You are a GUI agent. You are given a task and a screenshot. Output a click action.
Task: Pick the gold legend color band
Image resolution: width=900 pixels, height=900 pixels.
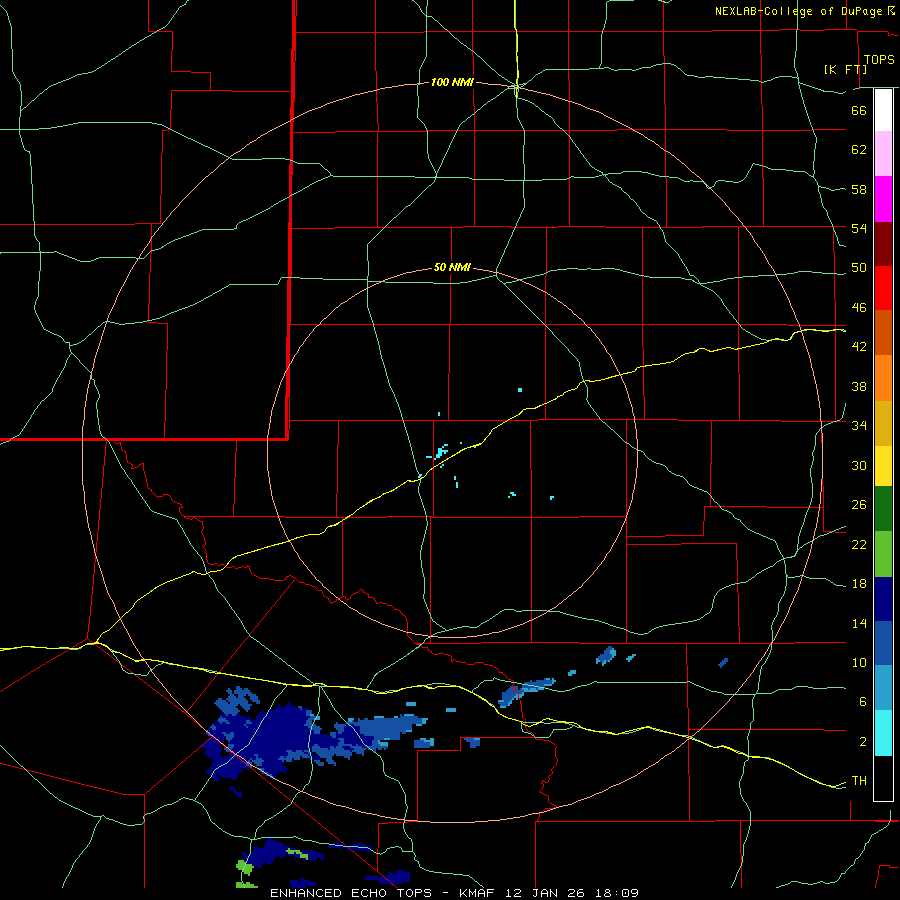click(x=883, y=423)
